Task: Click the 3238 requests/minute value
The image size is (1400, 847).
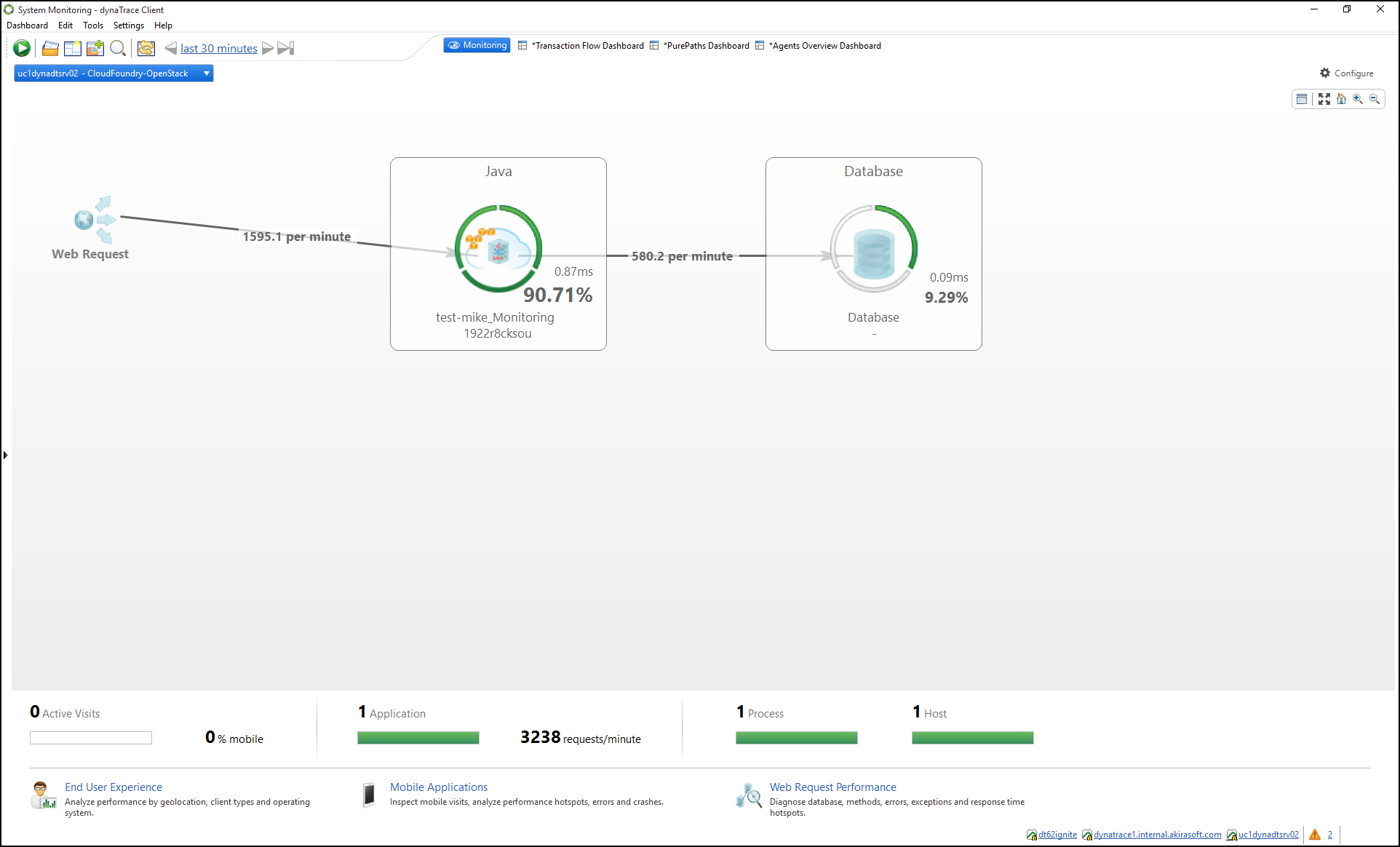Action: pos(580,738)
